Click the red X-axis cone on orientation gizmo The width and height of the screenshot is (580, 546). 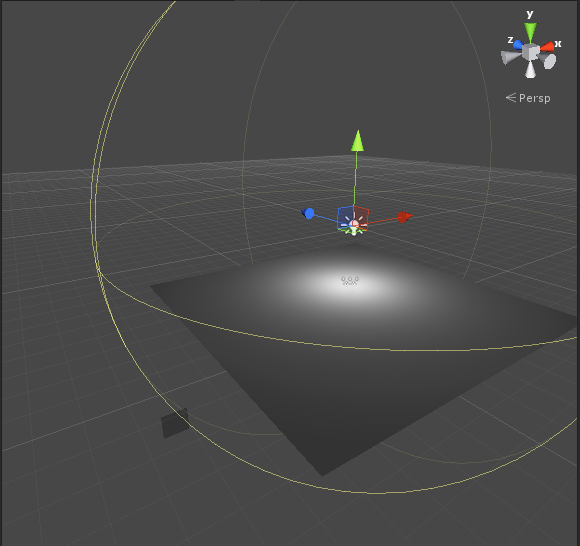pos(547,47)
